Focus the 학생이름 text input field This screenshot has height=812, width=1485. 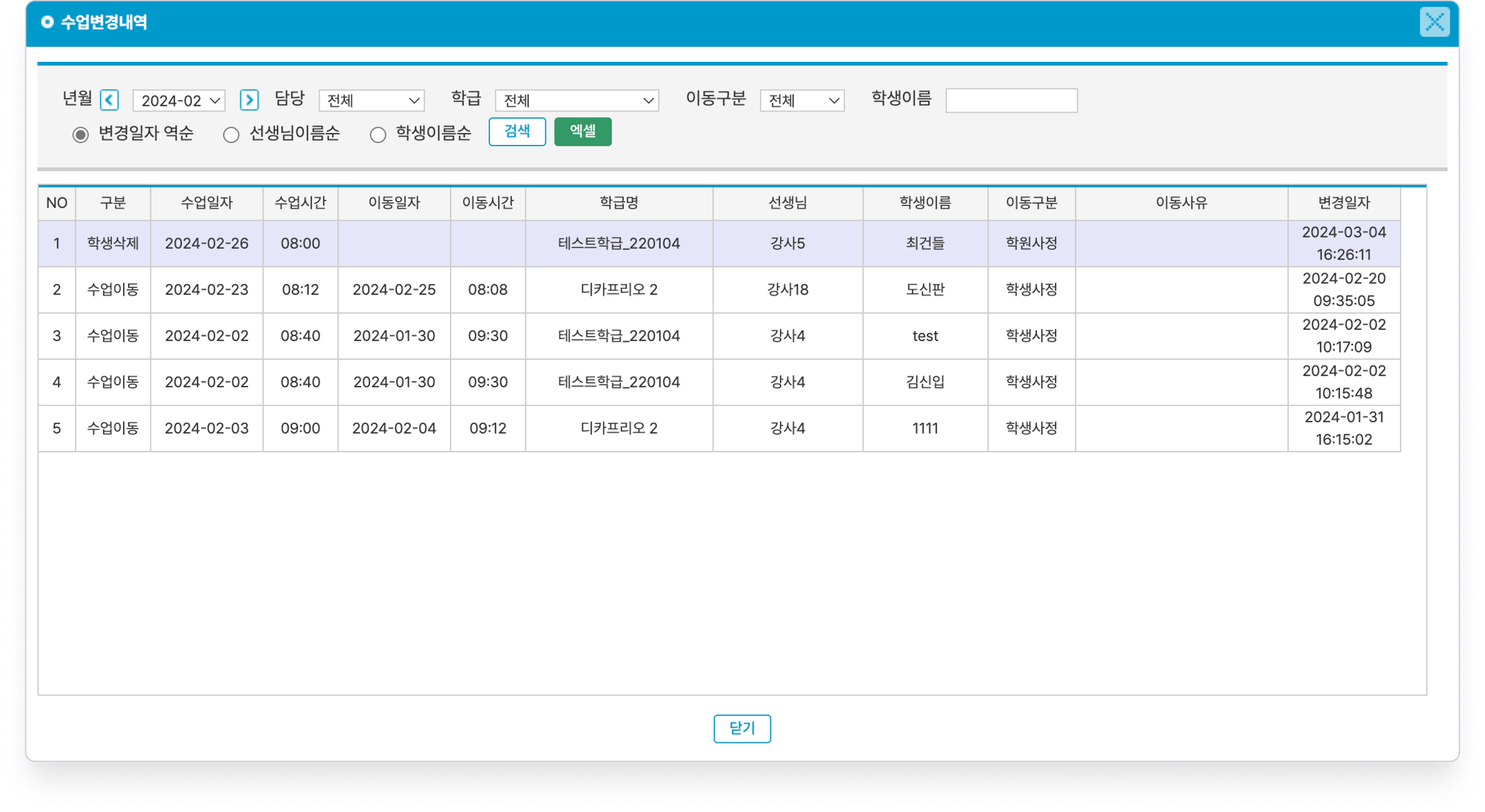coord(1011,100)
